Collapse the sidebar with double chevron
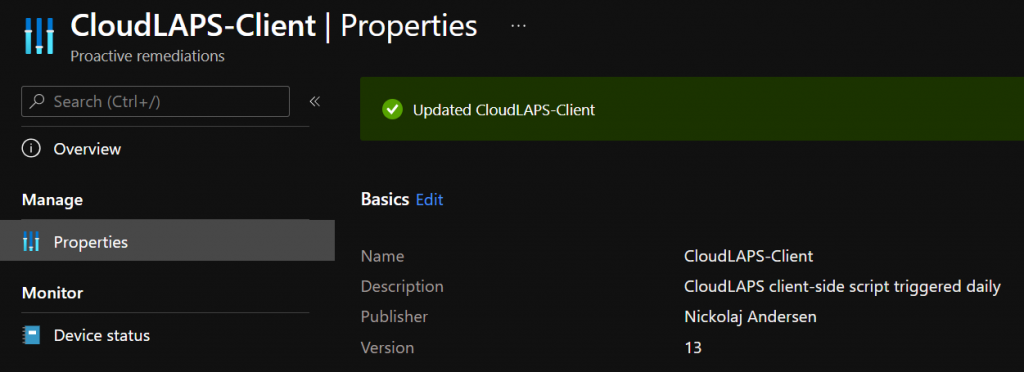 [315, 101]
